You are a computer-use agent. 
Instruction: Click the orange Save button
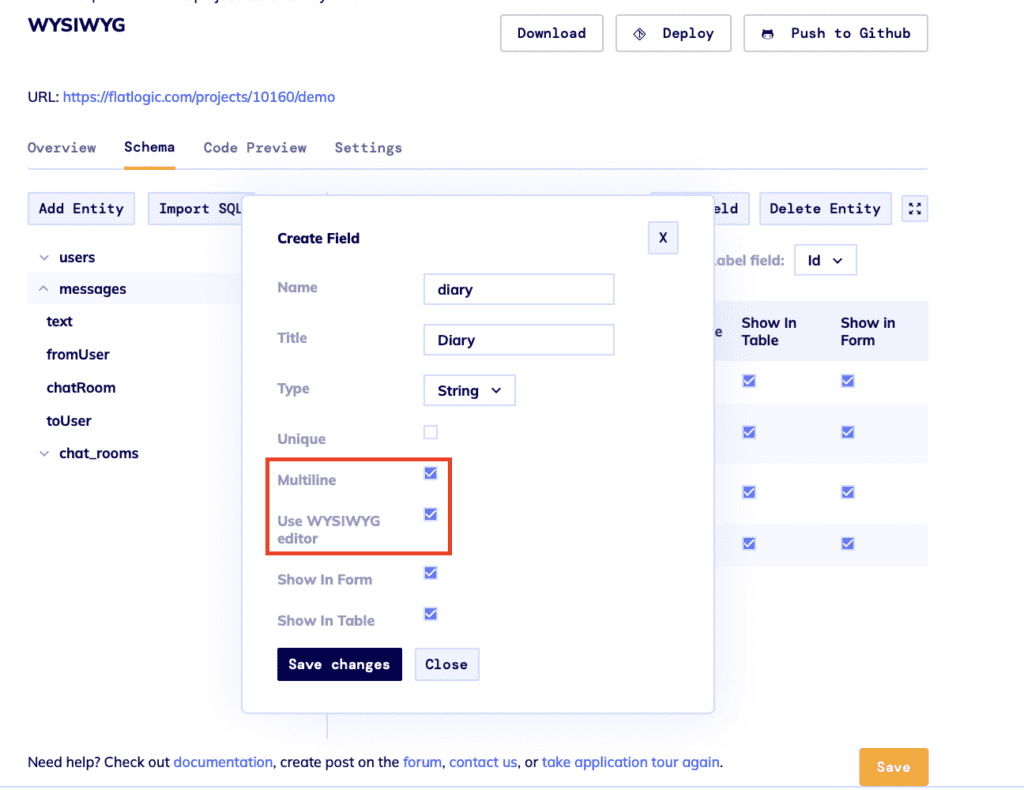click(x=893, y=767)
